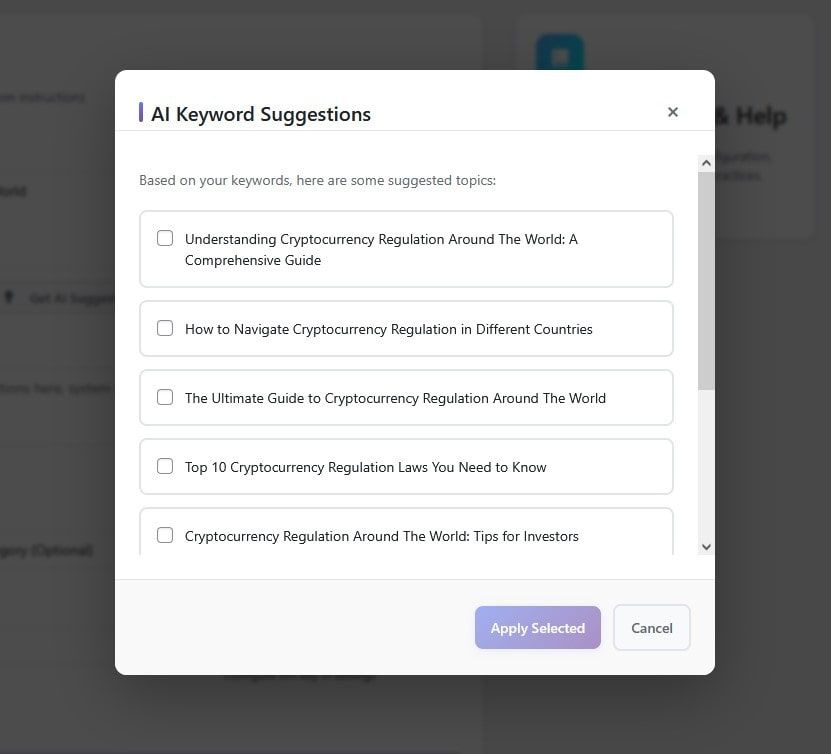Cancel the keyword suggestions dialog
This screenshot has width=831, height=754.
tap(651, 628)
